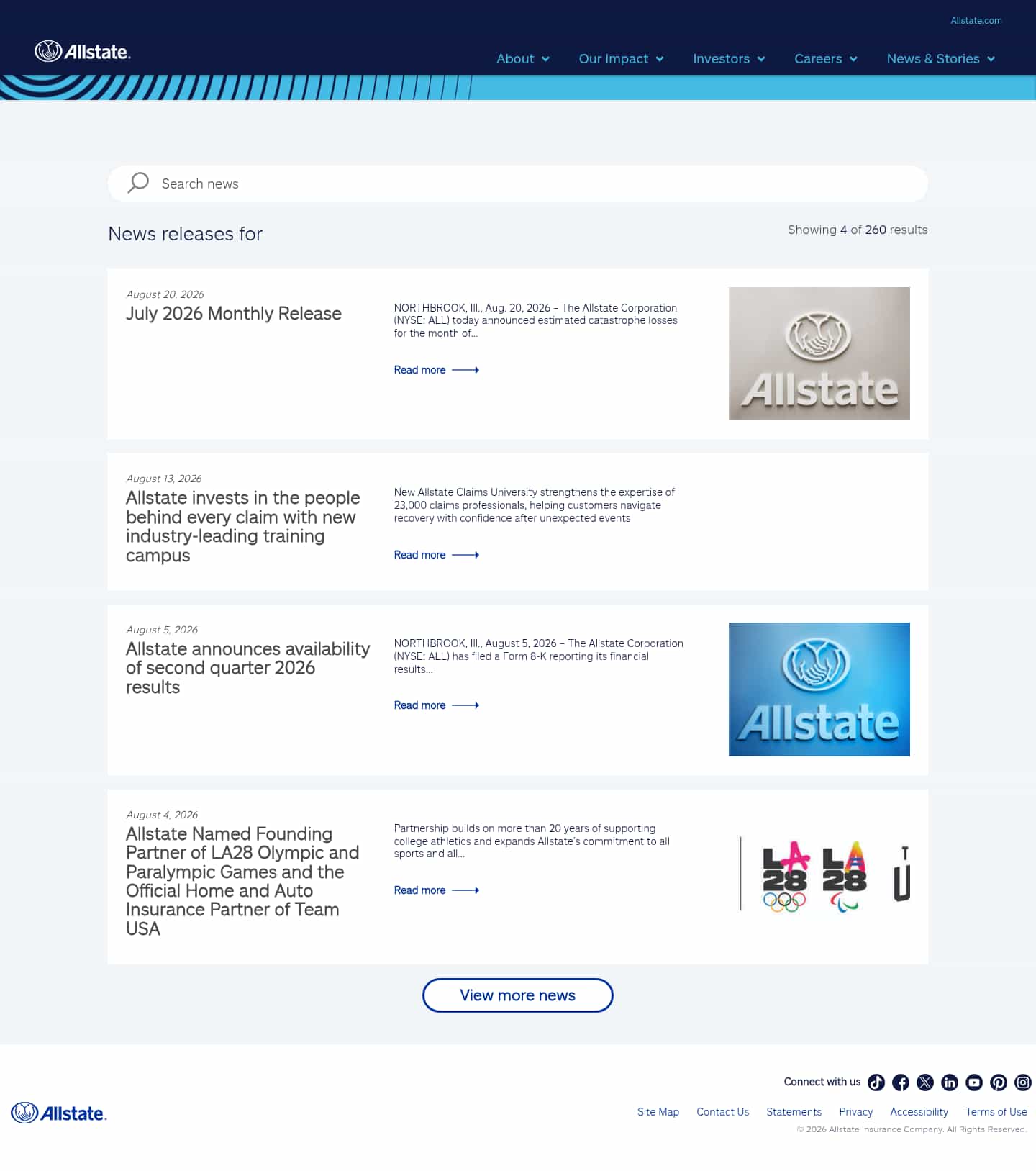
Task: Open Allstate's Facebook page icon
Action: [901, 1082]
